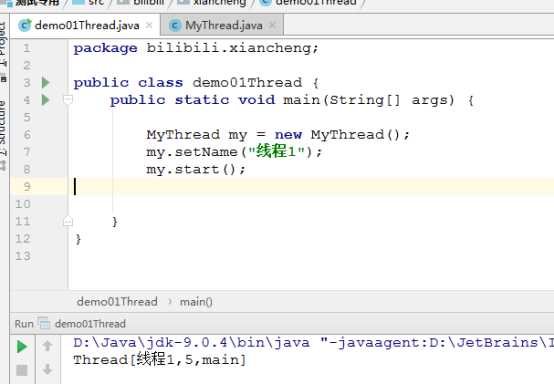Click the MyThread.java class file icon
The width and height of the screenshot is (554, 384).
[x=175, y=25]
